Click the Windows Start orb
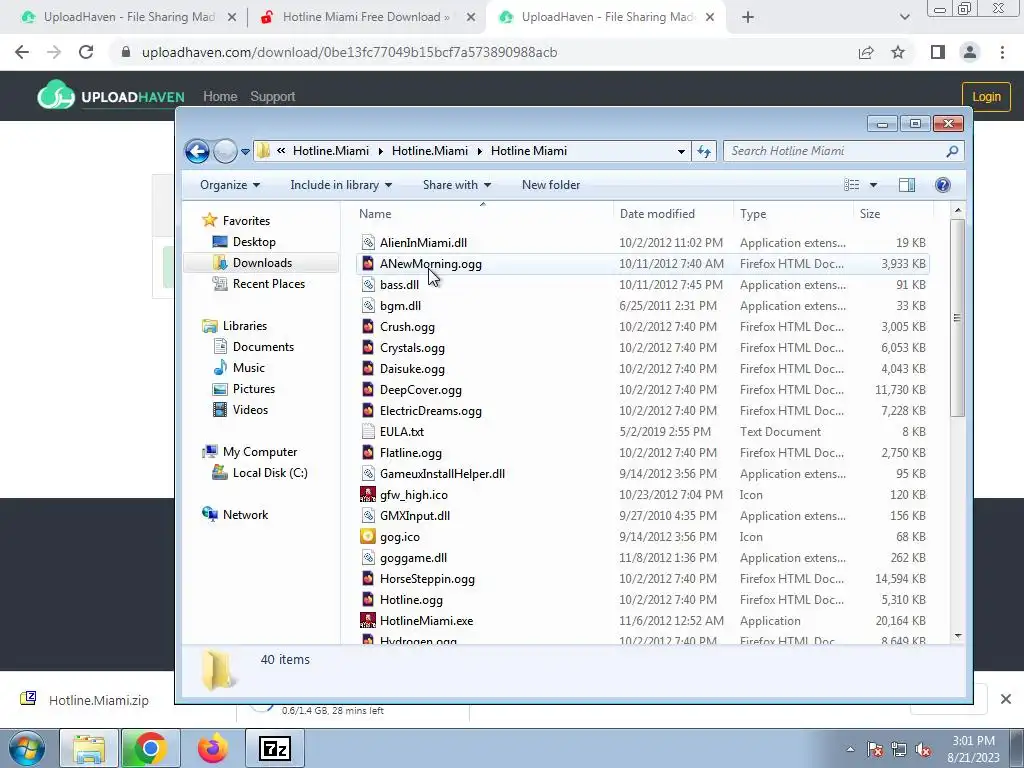This screenshot has width=1024, height=768. pos(27,748)
